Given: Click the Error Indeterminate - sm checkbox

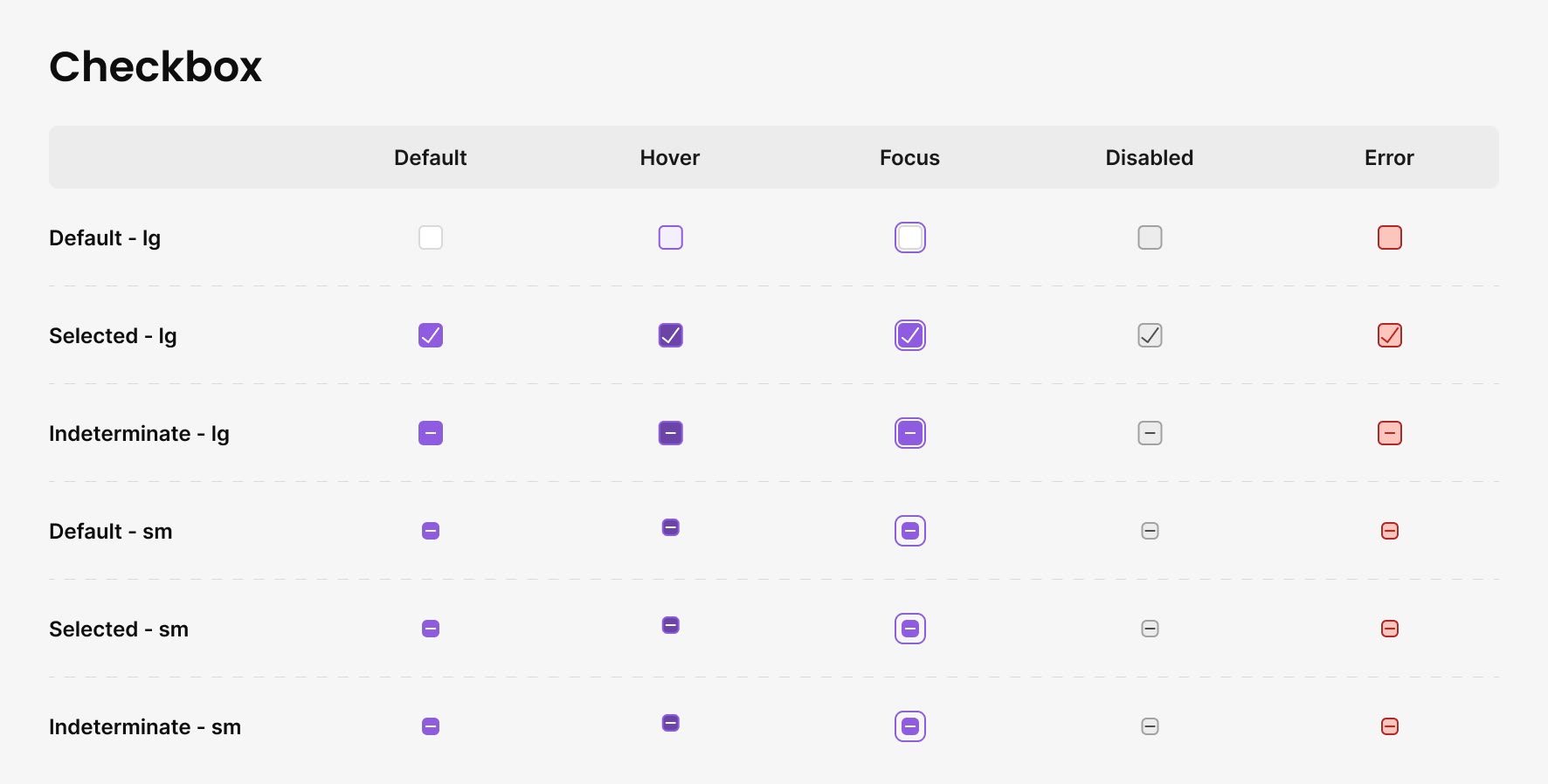Looking at the screenshot, I should click(x=1390, y=726).
